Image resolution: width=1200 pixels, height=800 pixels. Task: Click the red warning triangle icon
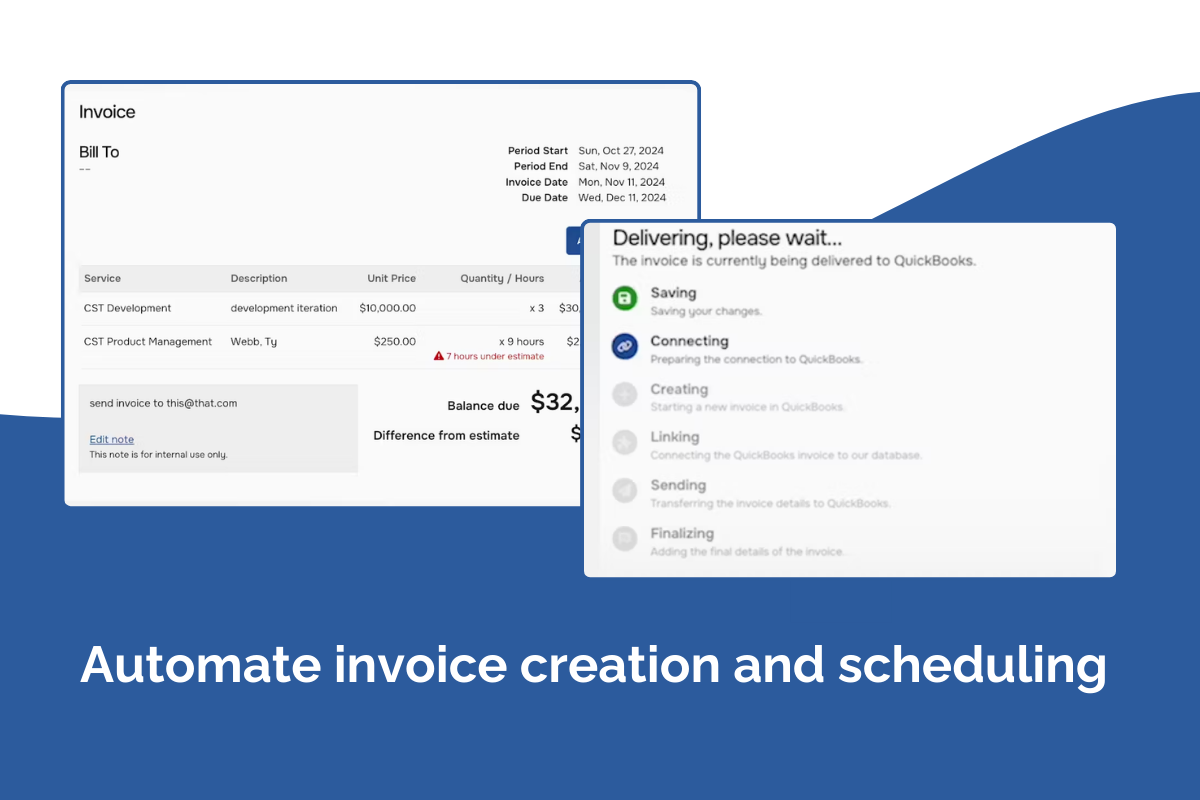point(438,356)
